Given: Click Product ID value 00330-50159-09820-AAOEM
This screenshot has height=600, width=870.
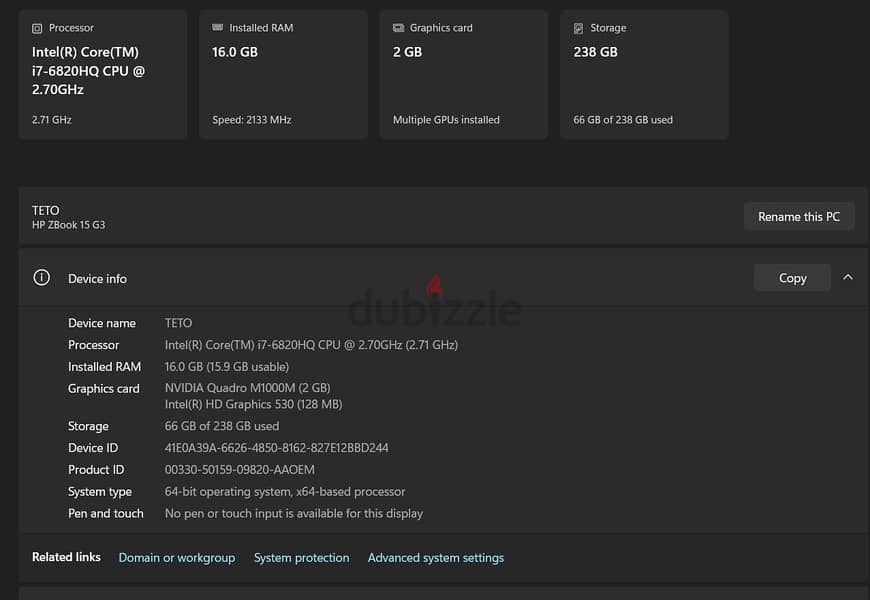Looking at the screenshot, I should (x=240, y=470).
